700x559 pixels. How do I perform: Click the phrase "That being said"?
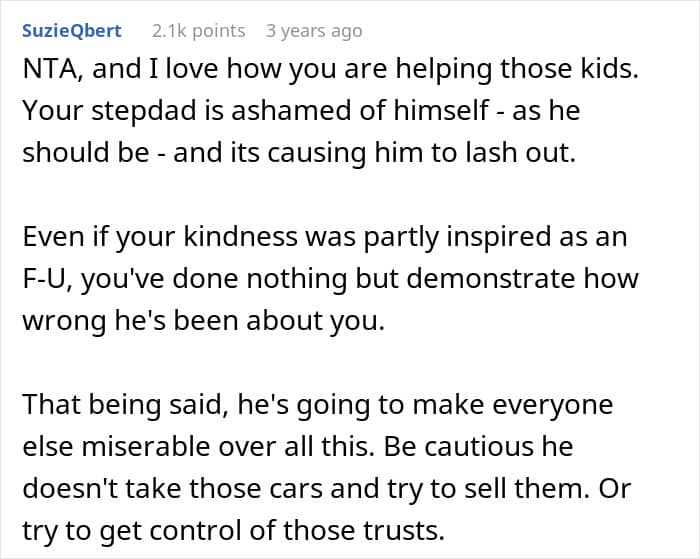[106, 403]
